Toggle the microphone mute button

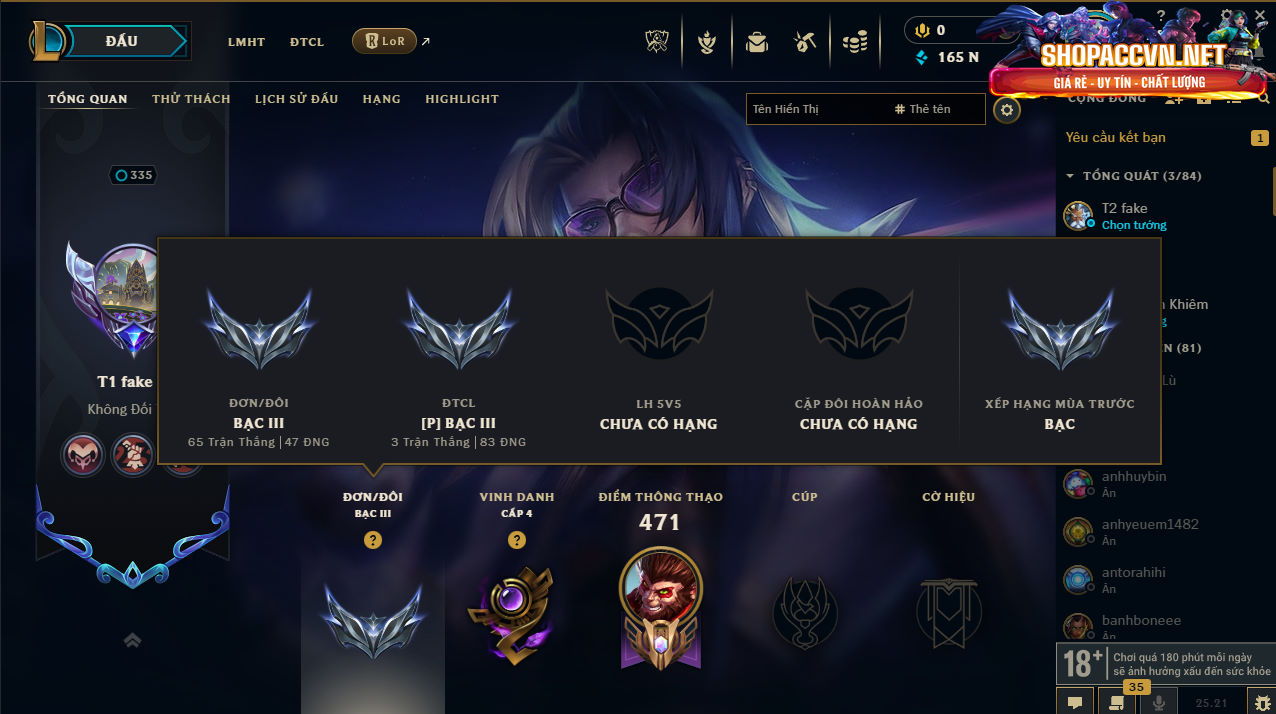tap(1159, 703)
